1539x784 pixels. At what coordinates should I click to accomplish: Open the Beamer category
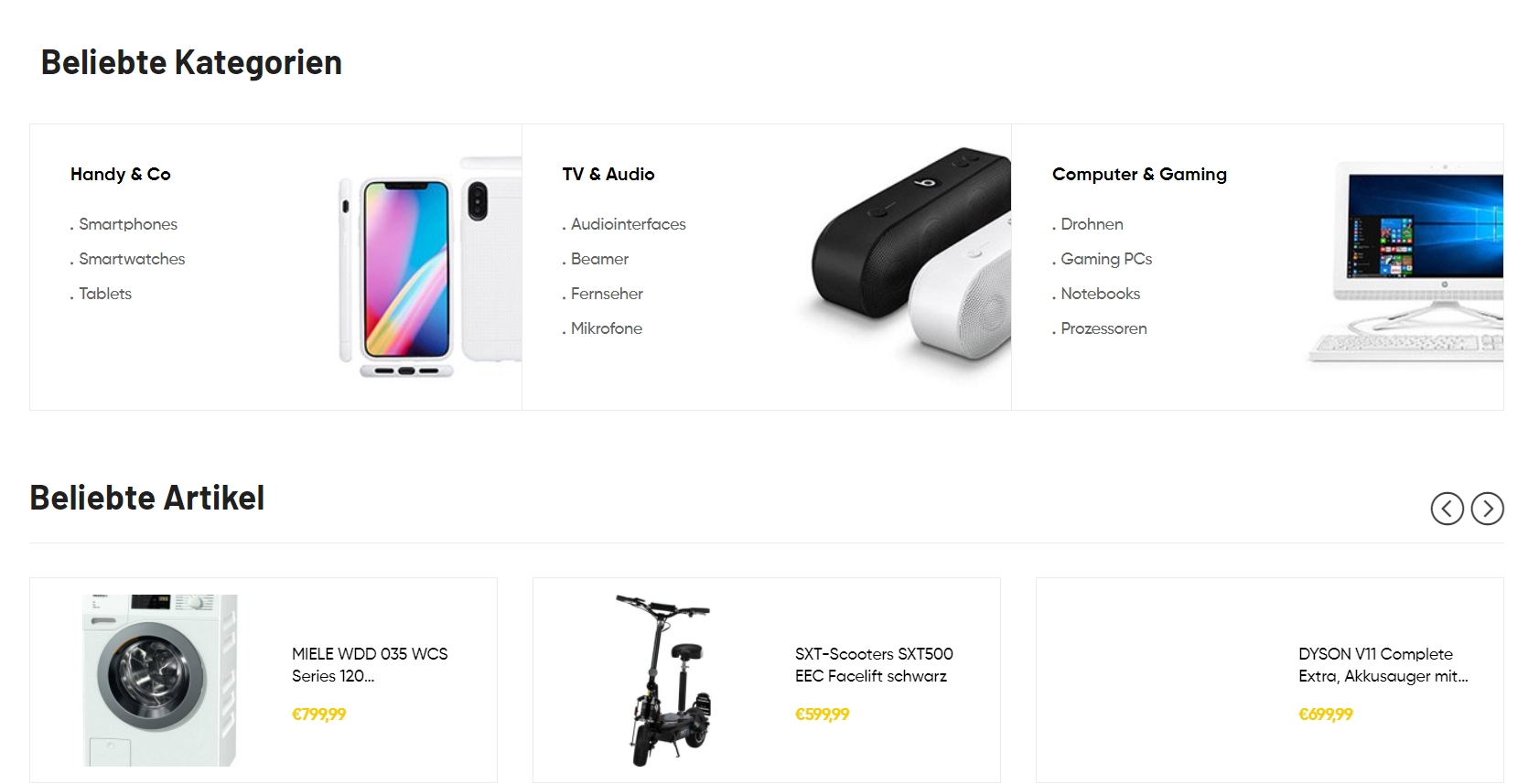(x=599, y=259)
